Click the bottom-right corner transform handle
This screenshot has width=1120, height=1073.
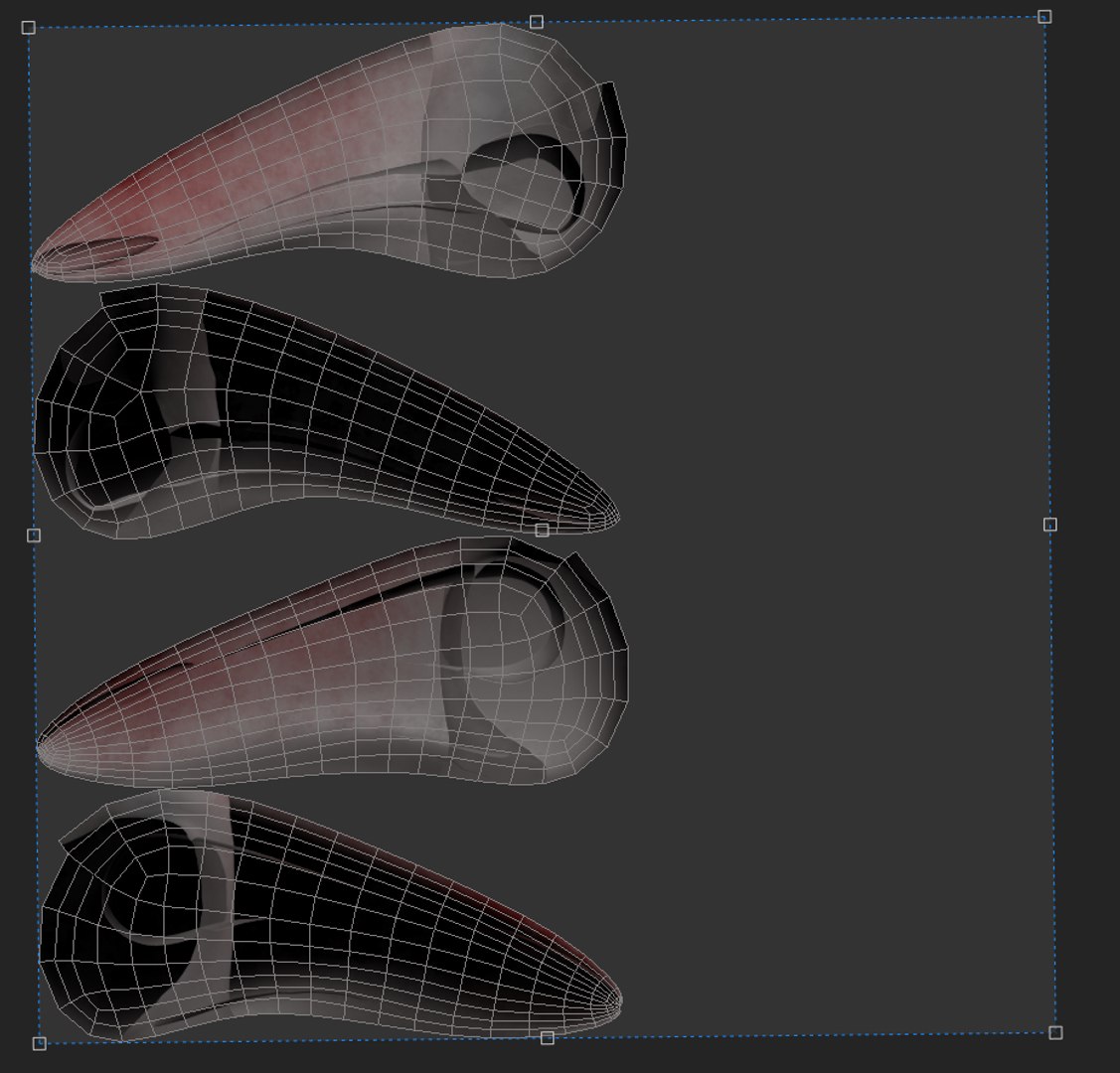click(x=1055, y=1032)
